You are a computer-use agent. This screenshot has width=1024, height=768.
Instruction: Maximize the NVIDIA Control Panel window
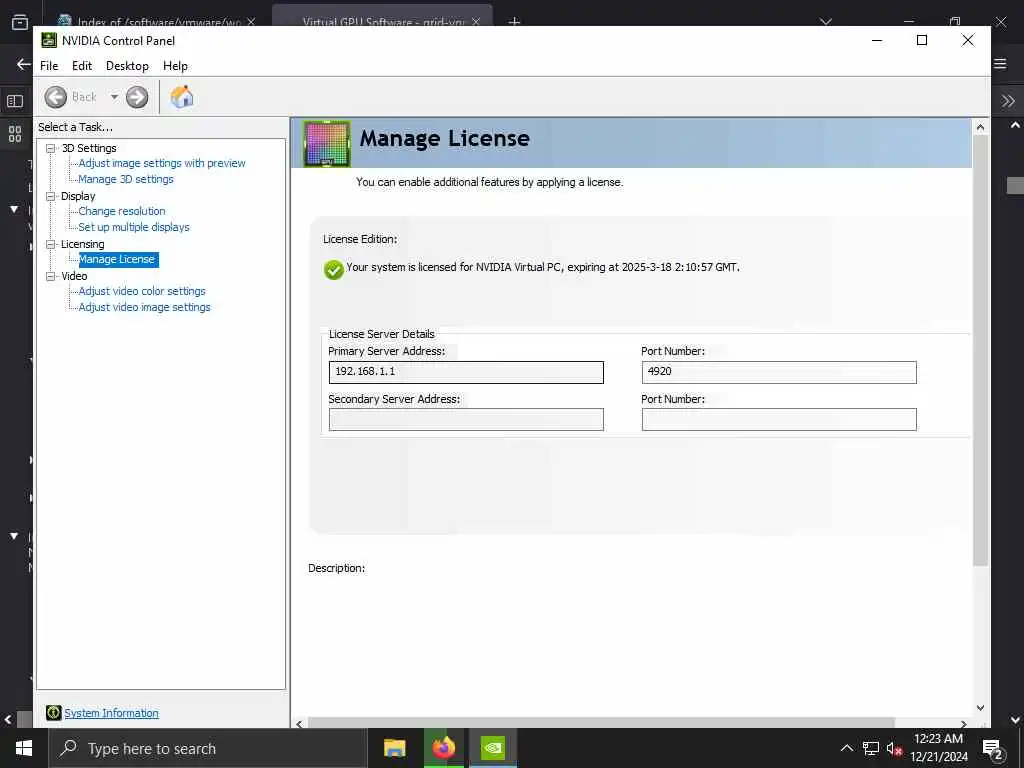(922, 40)
